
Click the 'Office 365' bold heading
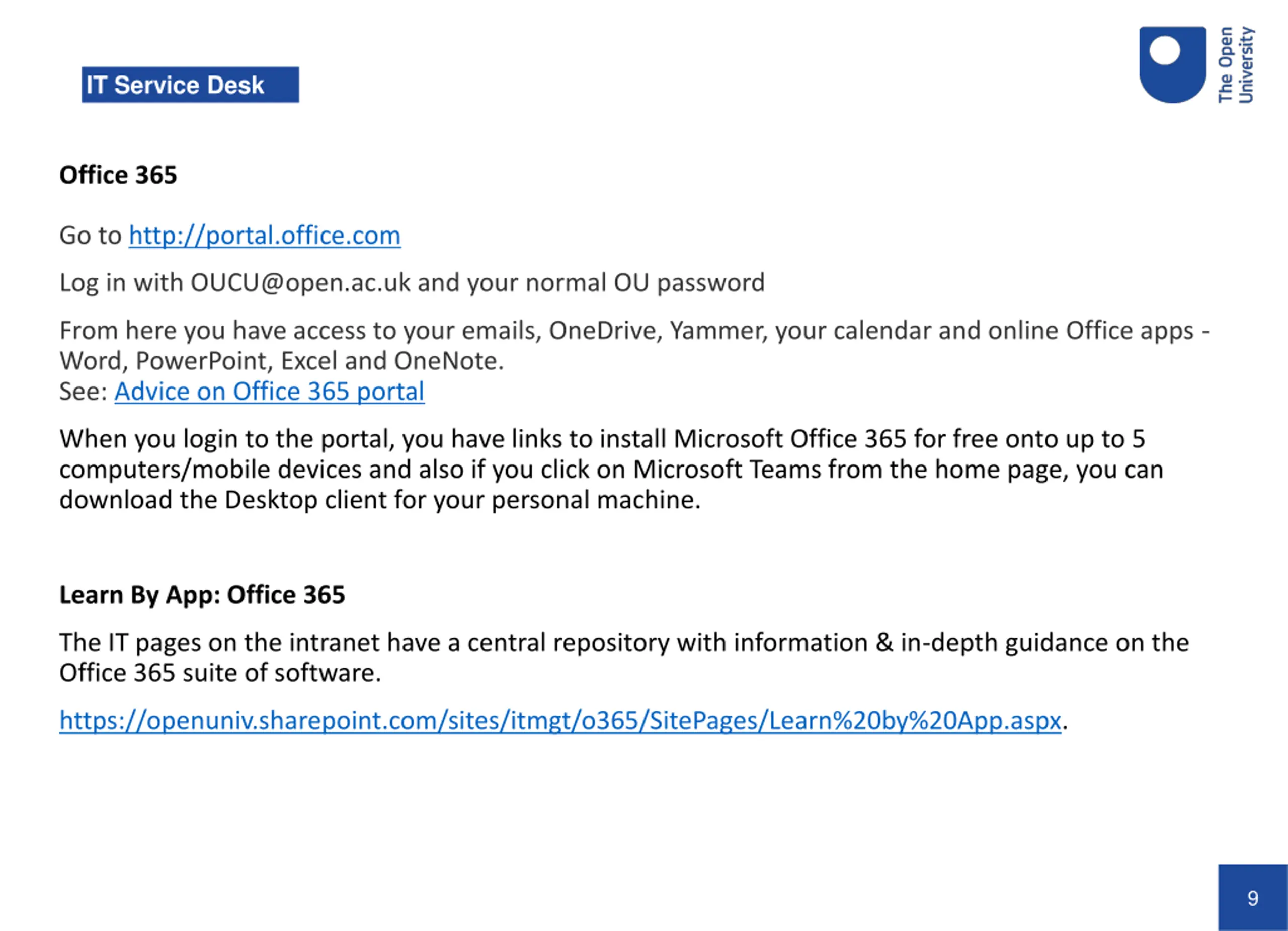118,175
